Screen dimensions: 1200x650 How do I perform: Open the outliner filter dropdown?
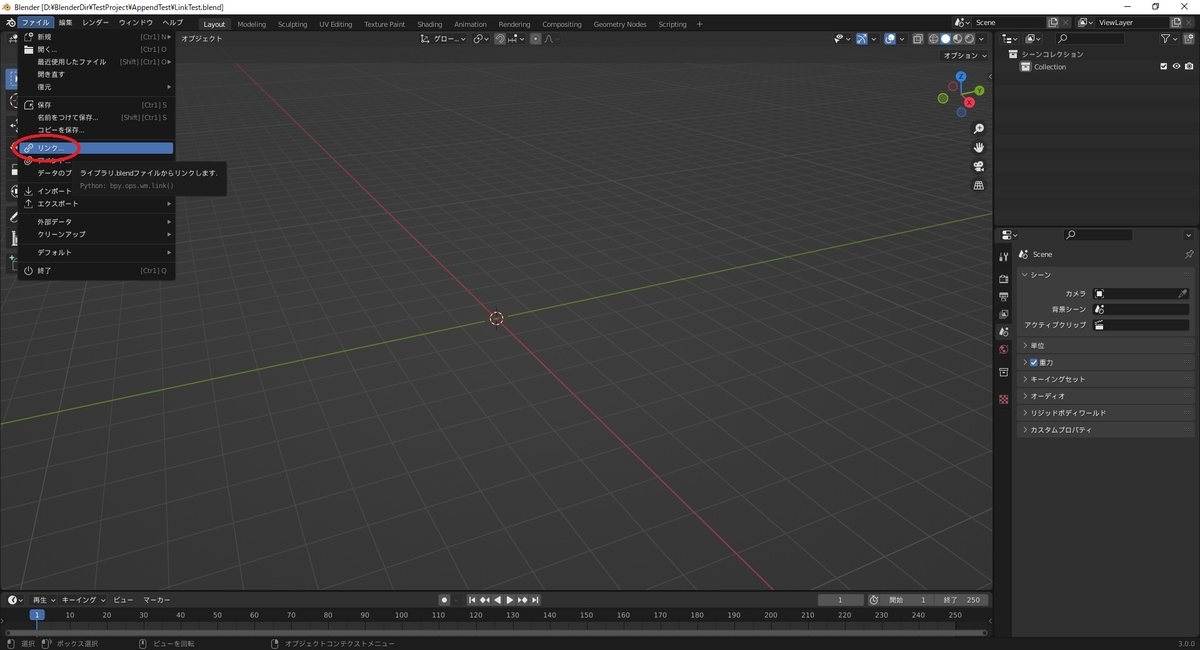[1170, 39]
